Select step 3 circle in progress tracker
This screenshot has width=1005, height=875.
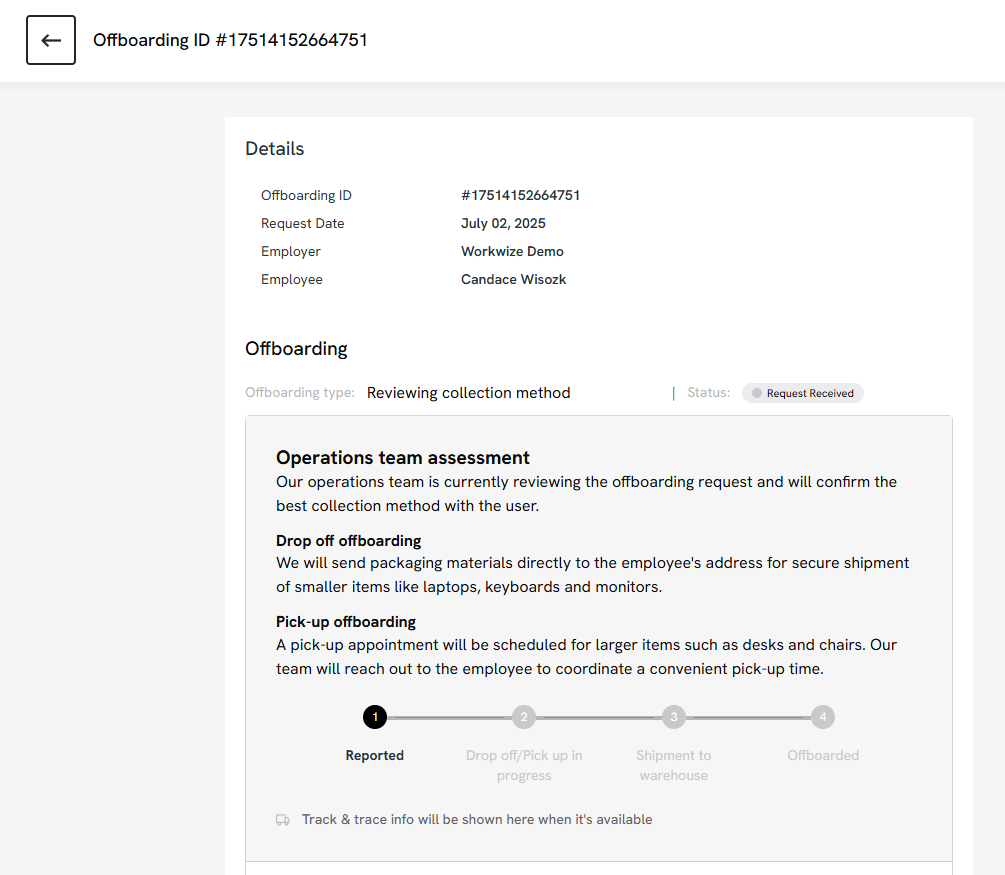pos(674,717)
